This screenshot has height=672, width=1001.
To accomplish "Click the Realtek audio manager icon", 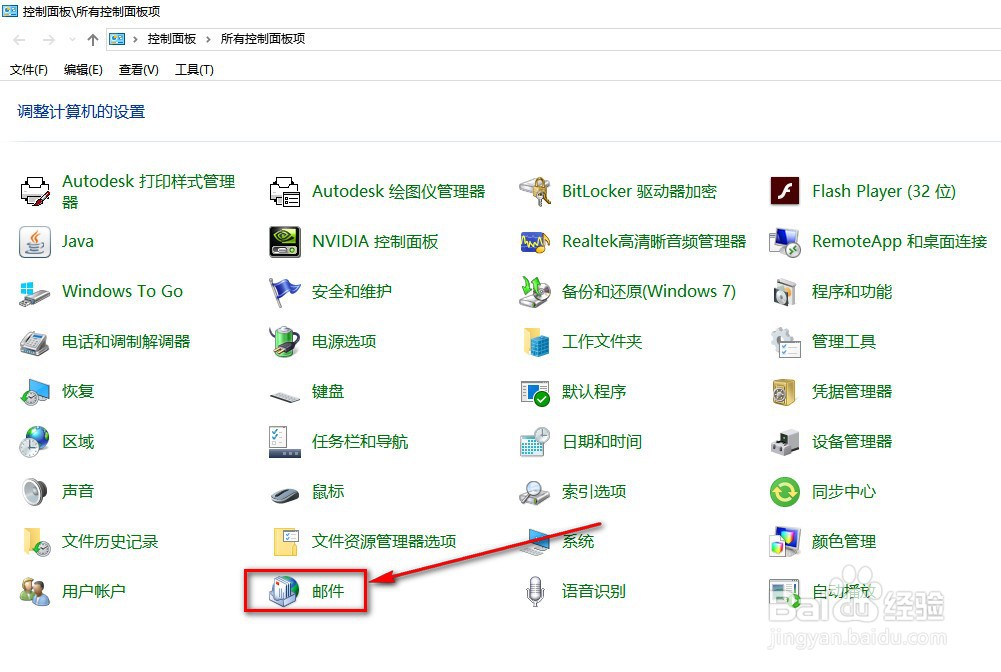I will tap(535, 242).
